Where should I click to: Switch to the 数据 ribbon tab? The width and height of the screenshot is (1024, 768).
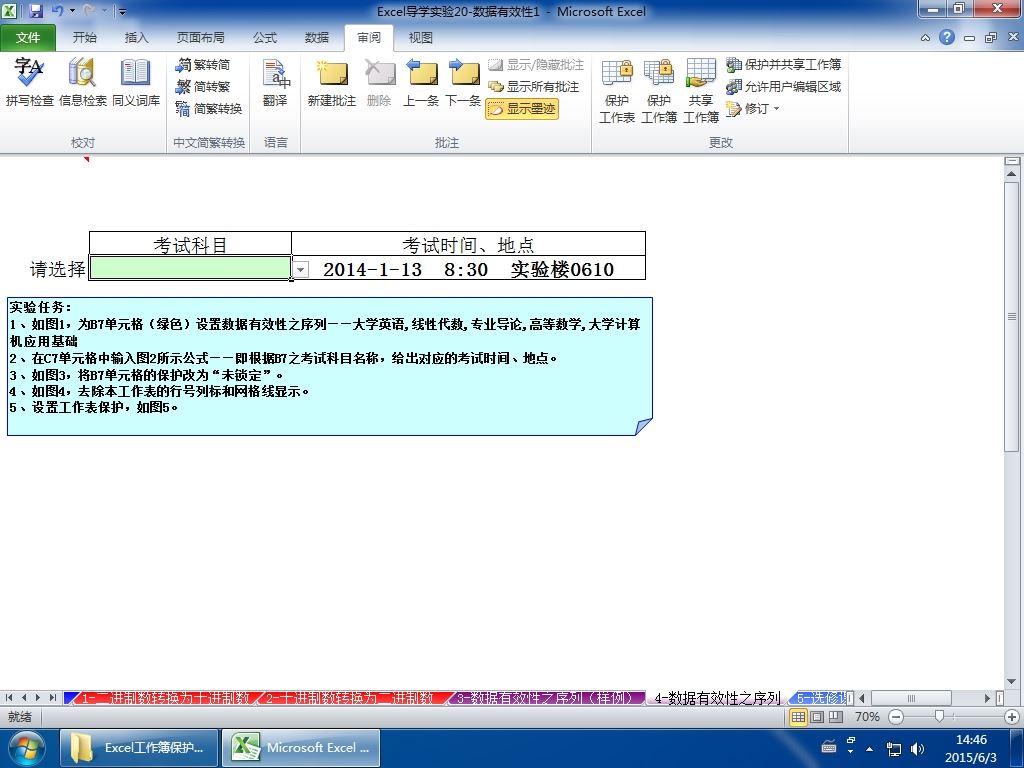tap(317, 38)
